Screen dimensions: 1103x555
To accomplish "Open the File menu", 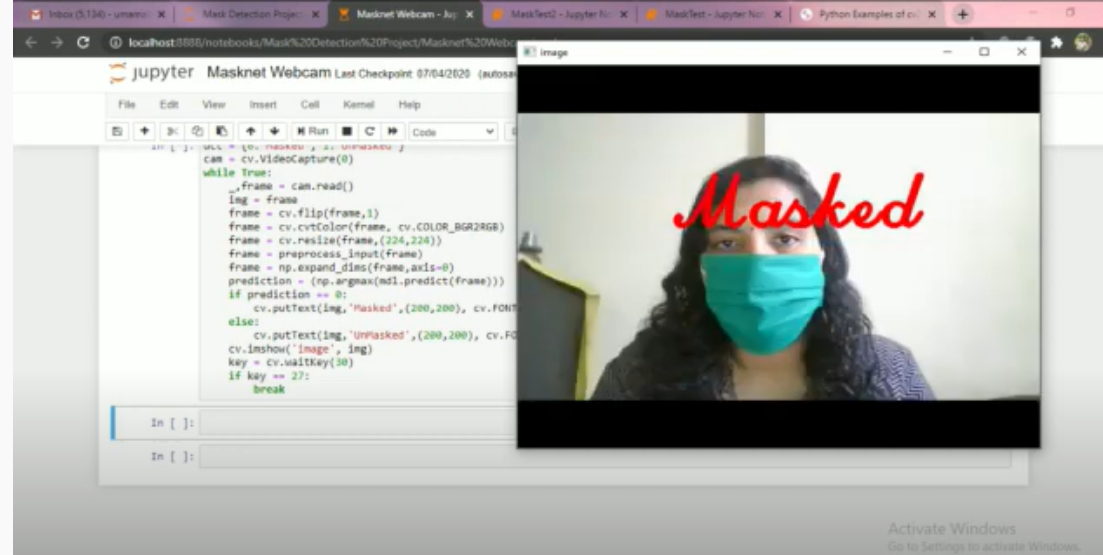I will (x=127, y=104).
